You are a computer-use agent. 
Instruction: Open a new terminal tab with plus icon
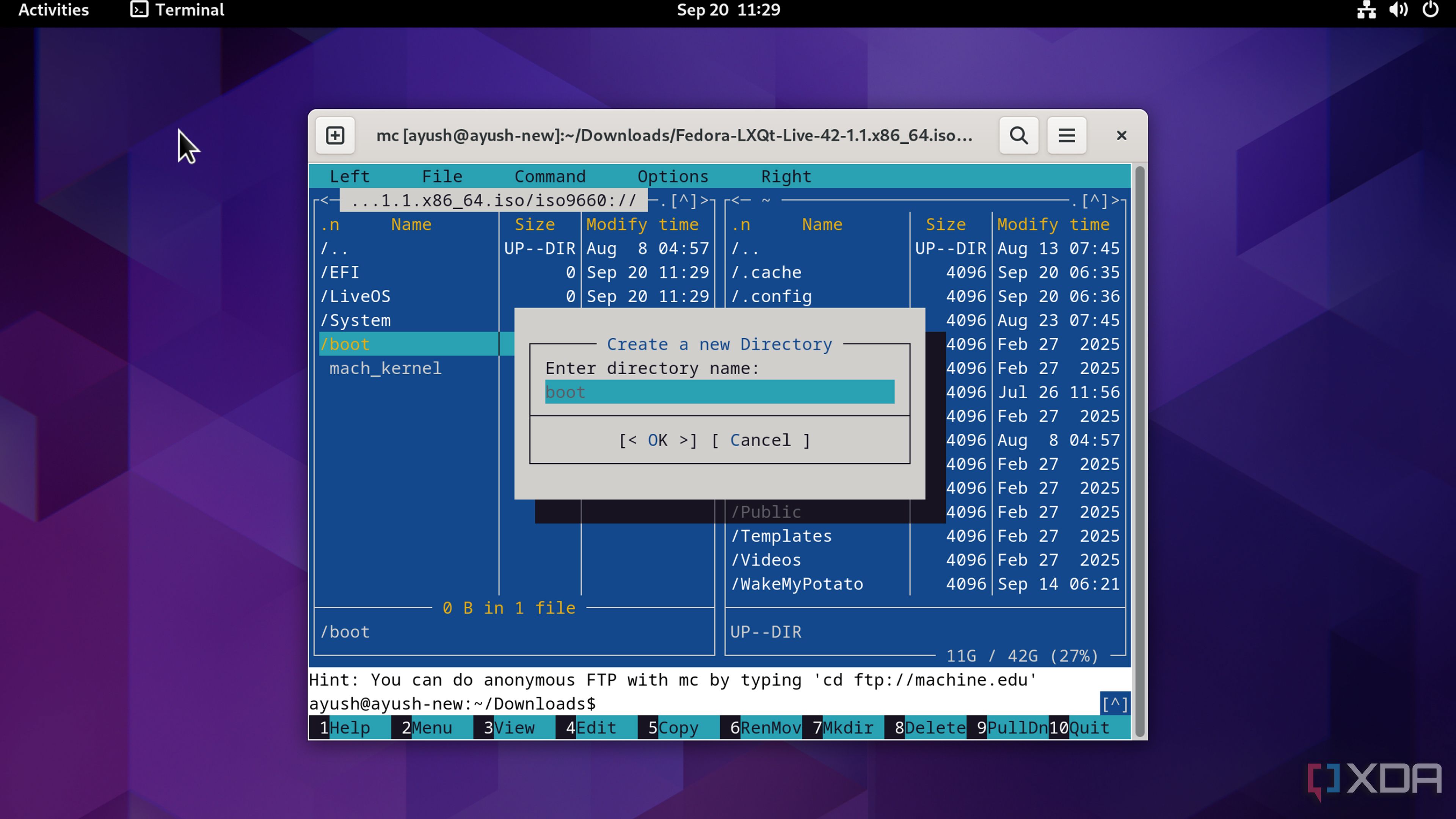[x=335, y=136]
